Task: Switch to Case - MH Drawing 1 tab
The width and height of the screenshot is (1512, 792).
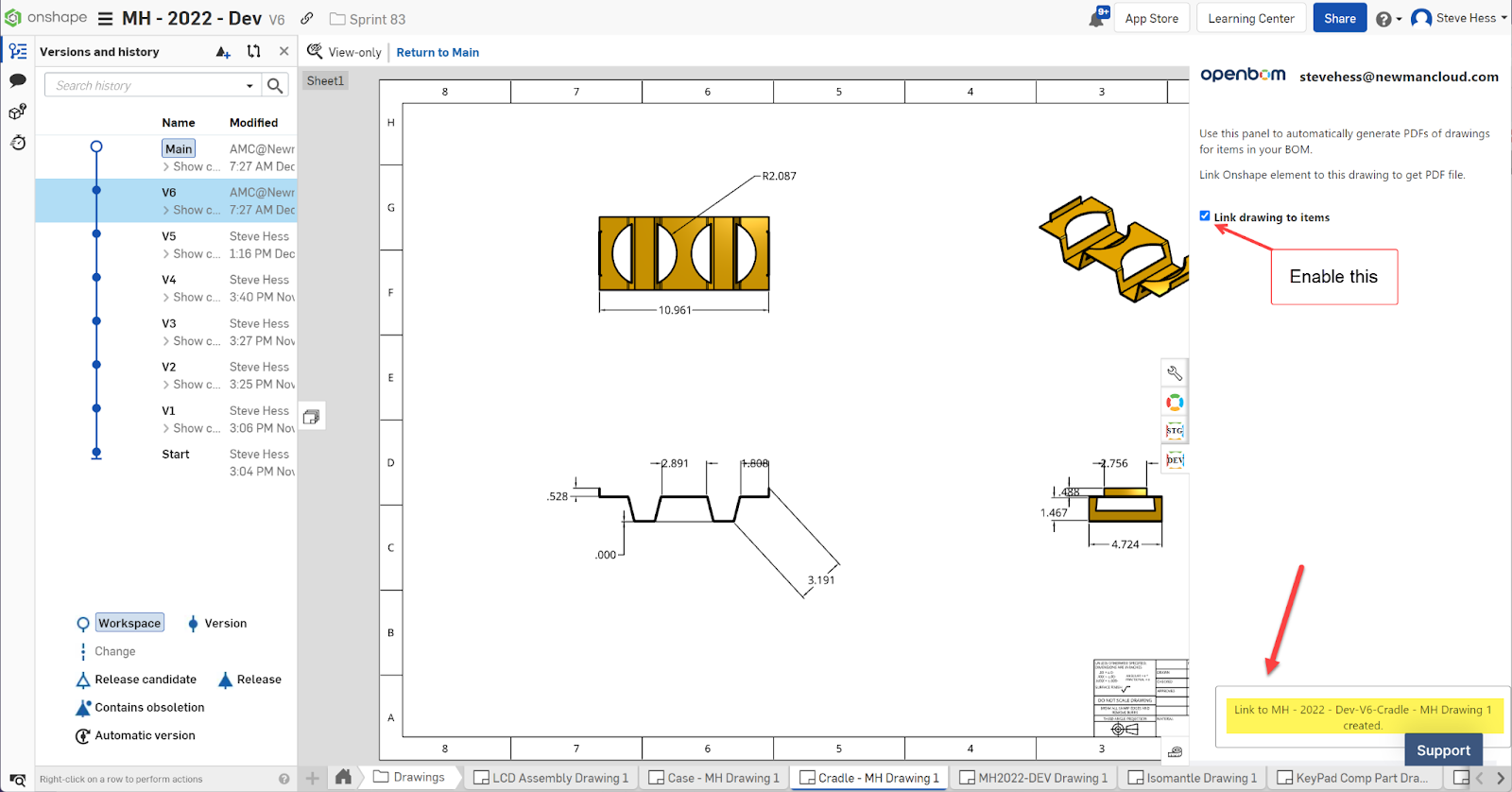Action: click(x=714, y=778)
